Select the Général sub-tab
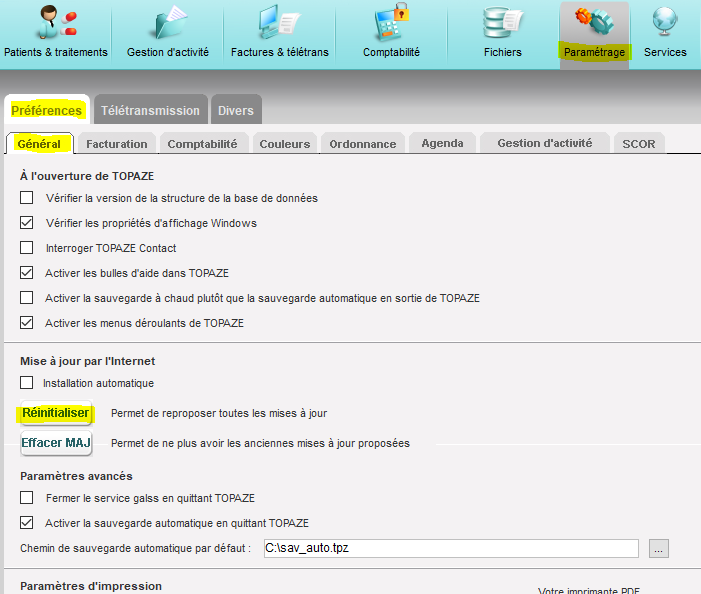The height and width of the screenshot is (594, 701). (x=39, y=144)
